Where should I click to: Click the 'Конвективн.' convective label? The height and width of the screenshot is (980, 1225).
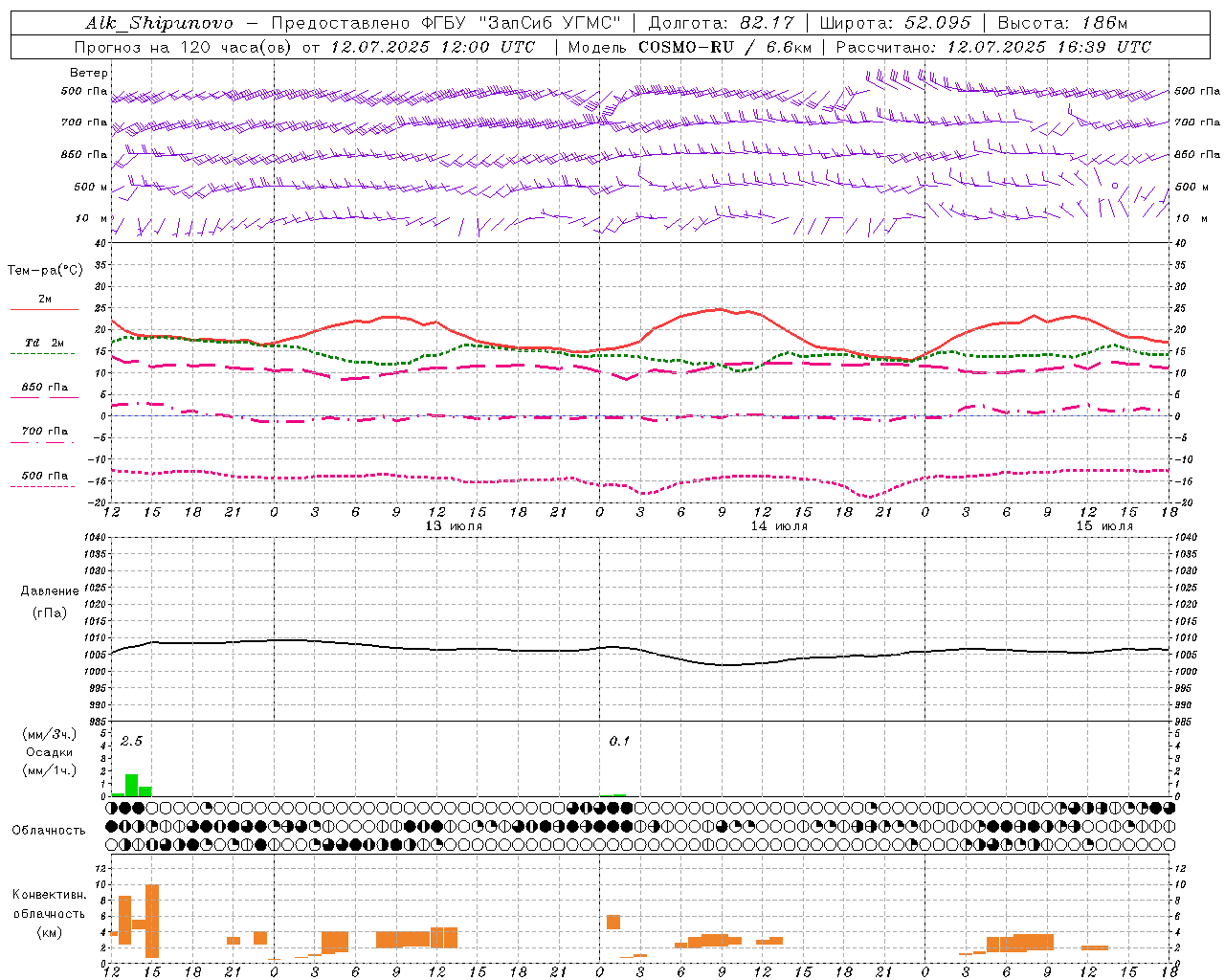tap(49, 895)
